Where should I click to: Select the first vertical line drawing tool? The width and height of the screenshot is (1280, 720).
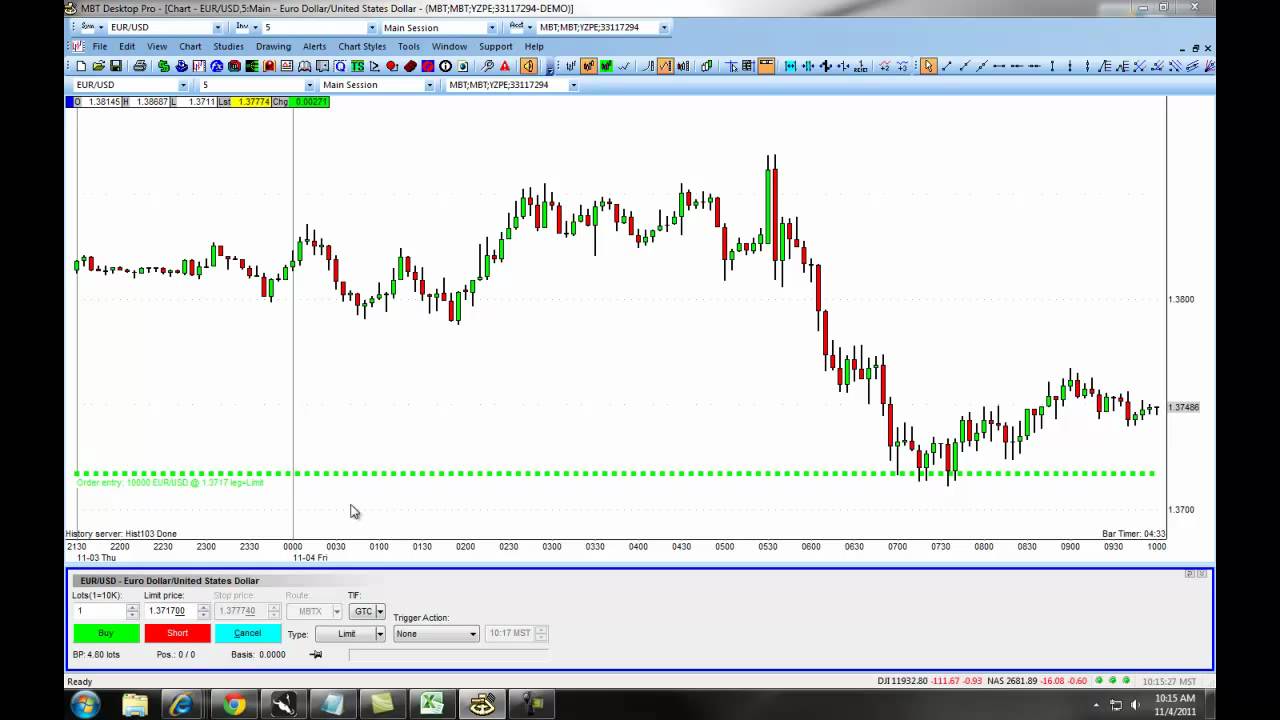[1052, 66]
